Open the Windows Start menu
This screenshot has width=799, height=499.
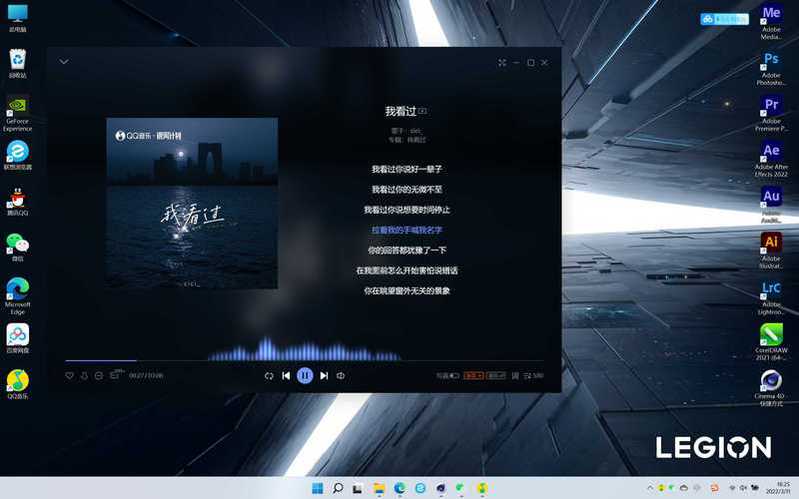(317, 488)
